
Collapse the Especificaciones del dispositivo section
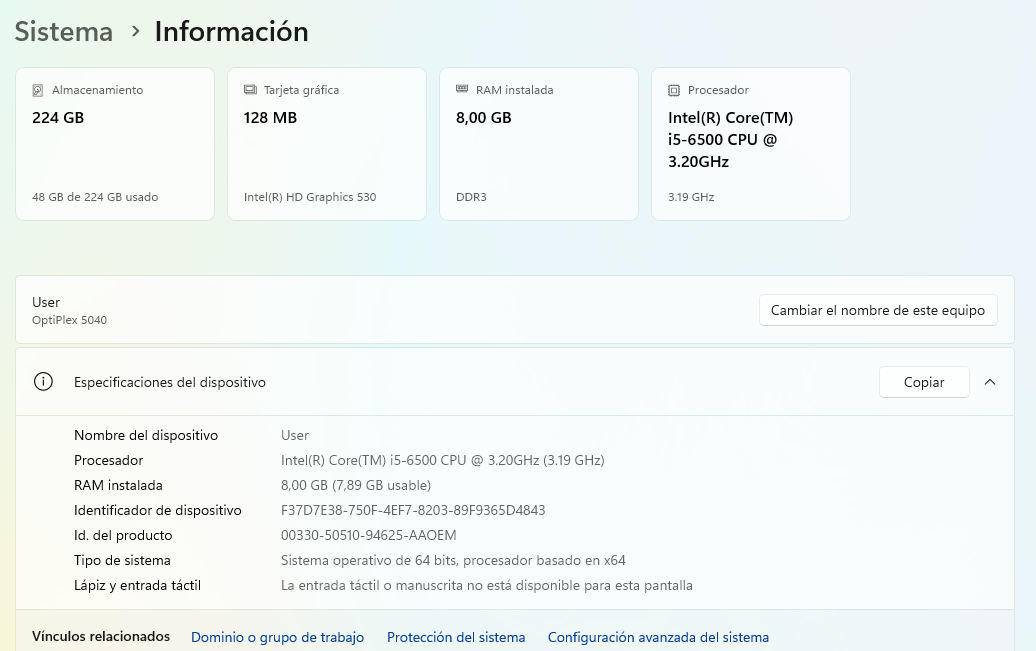click(x=990, y=382)
